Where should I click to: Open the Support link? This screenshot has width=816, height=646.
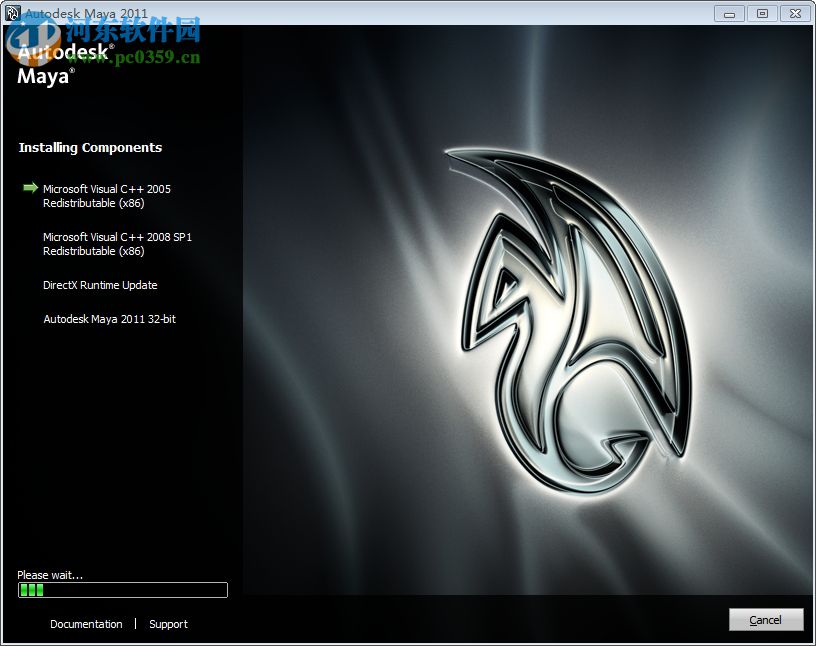tap(168, 624)
